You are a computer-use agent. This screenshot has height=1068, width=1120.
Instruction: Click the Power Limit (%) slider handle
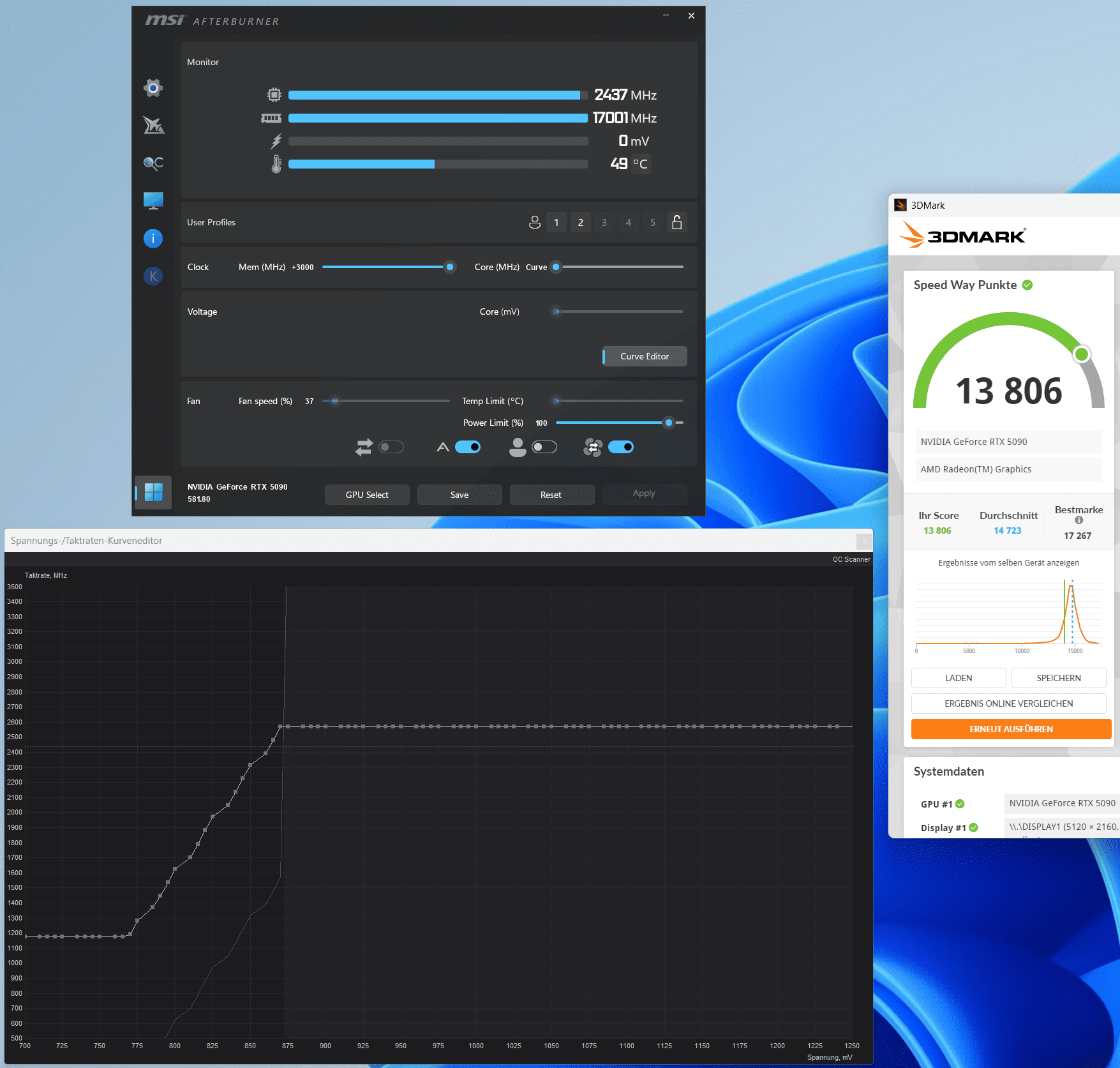[x=668, y=423]
